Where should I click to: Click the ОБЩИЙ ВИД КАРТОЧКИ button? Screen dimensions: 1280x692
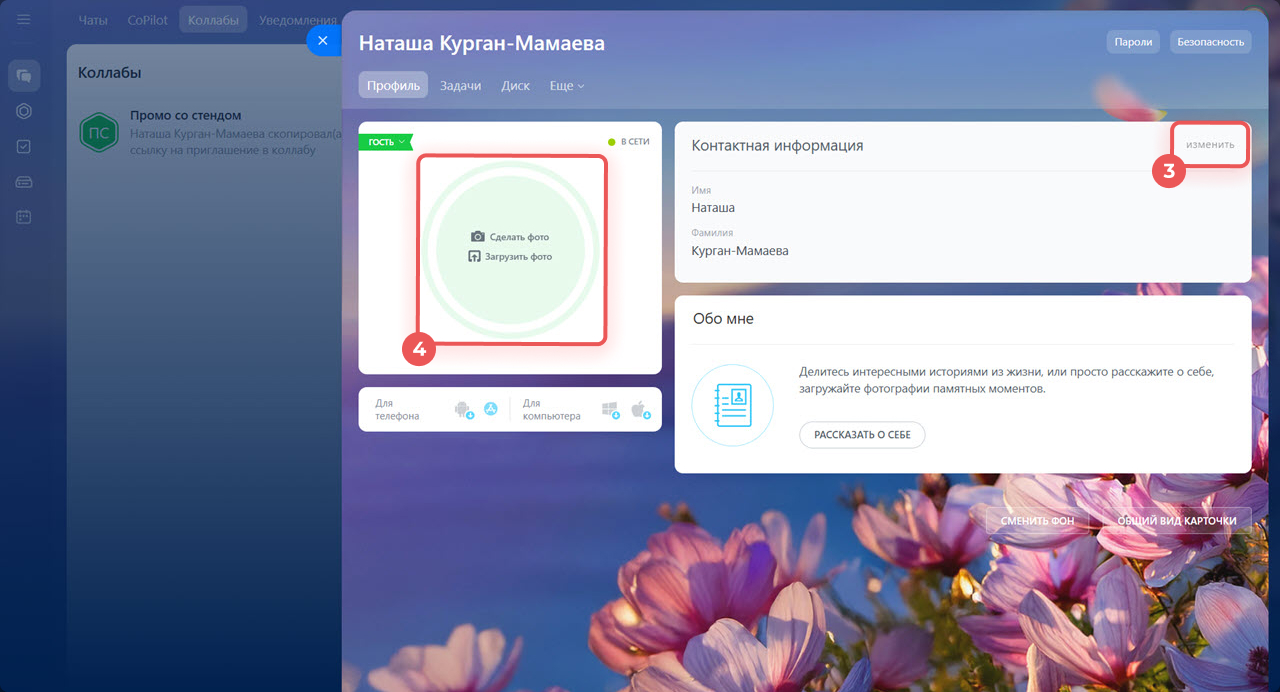point(1177,521)
